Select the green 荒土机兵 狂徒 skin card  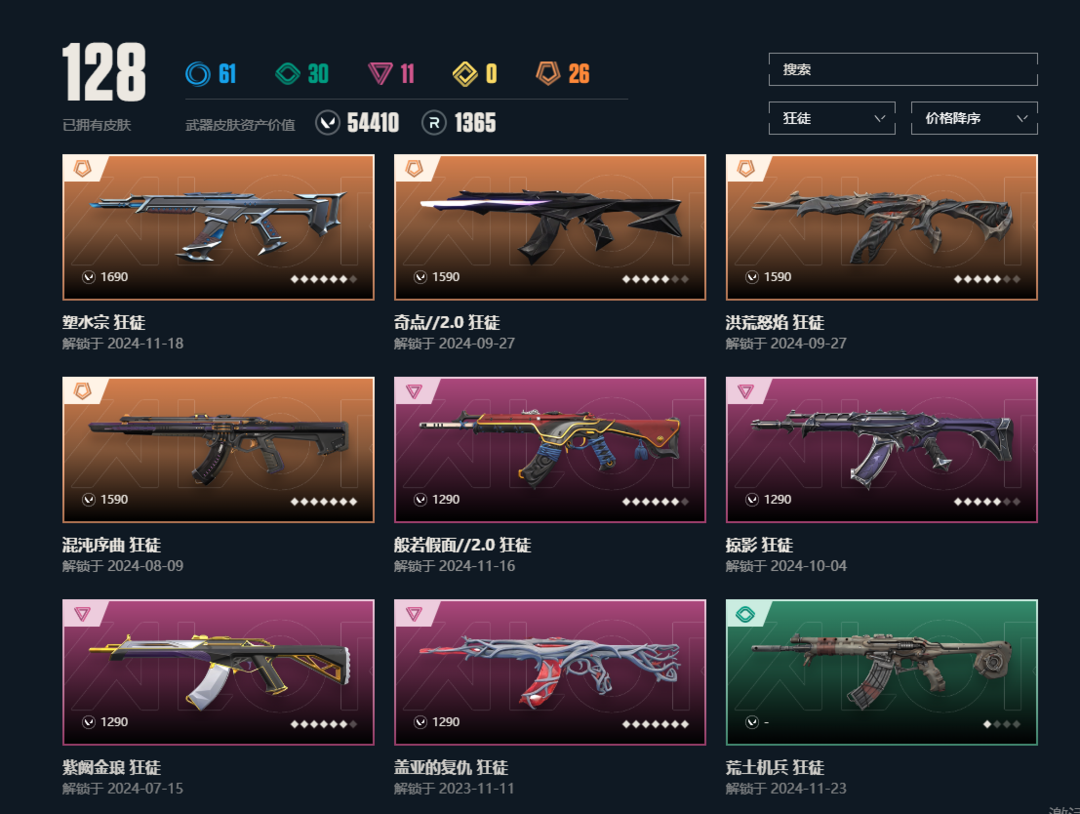point(882,672)
